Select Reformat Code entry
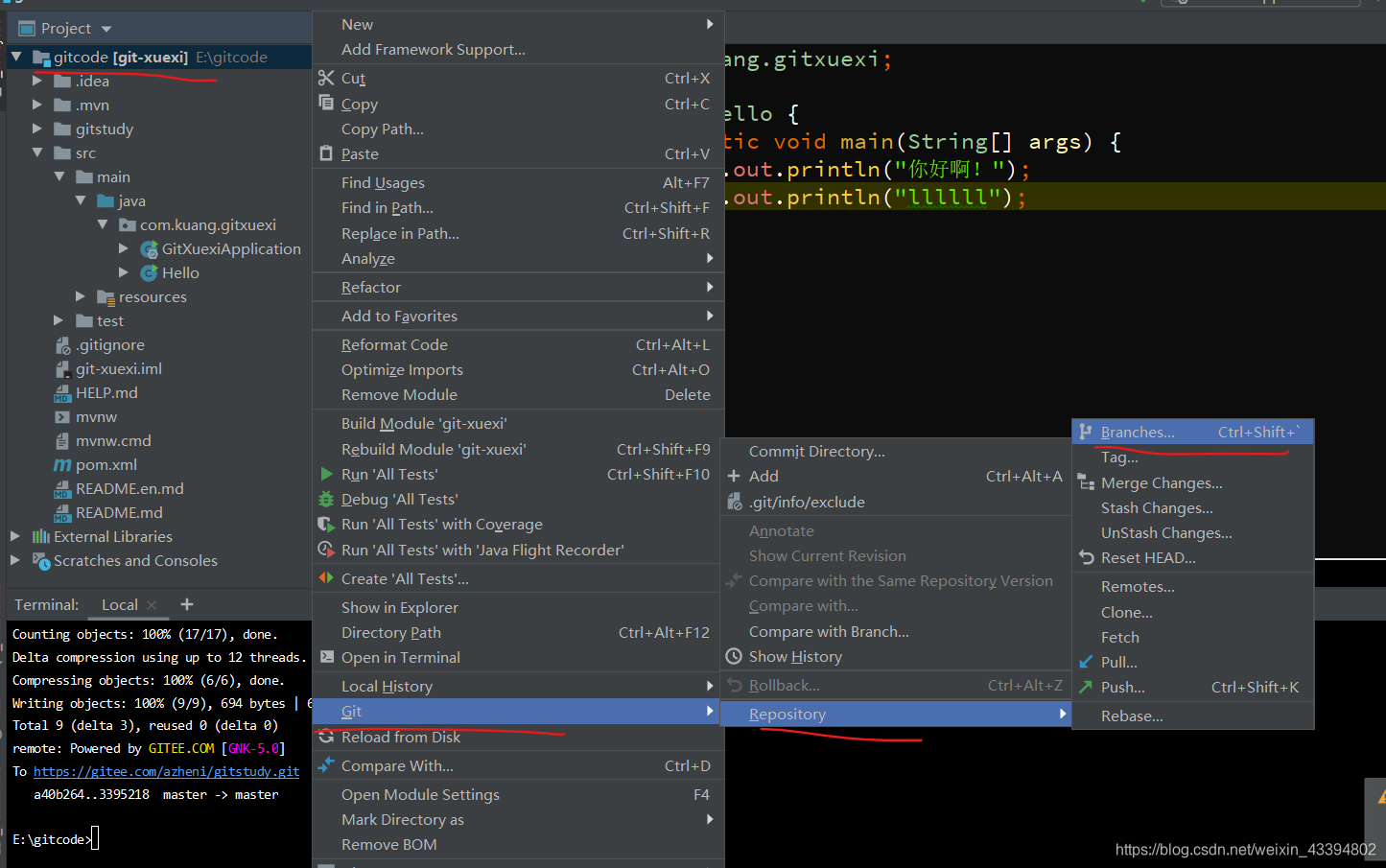This screenshot has width=1386, height=868. coord(518,344)
